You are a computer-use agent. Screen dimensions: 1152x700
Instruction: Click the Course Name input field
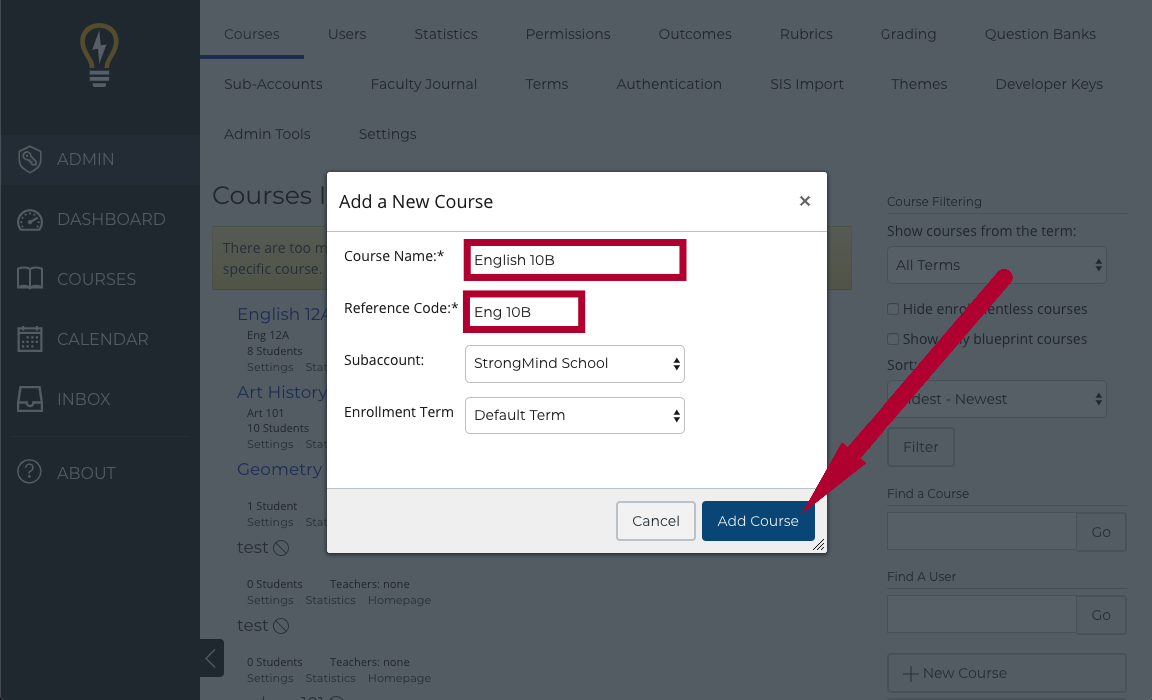pyautogui.click(x=575, y=260)
